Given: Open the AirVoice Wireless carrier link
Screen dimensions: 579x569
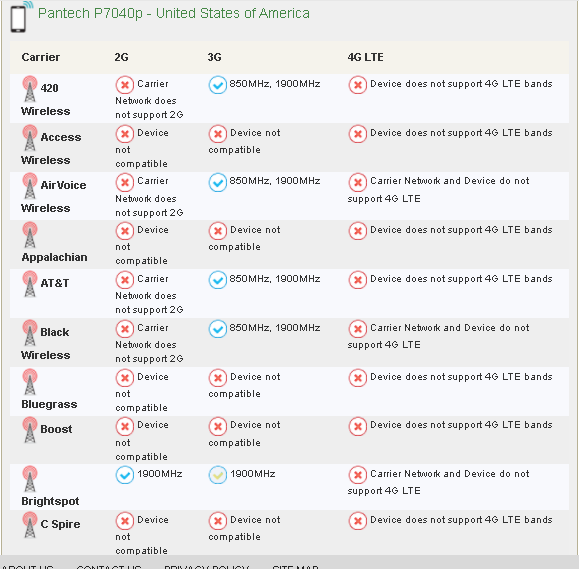Looking at the screenshot, I should [x=54, y=196].
